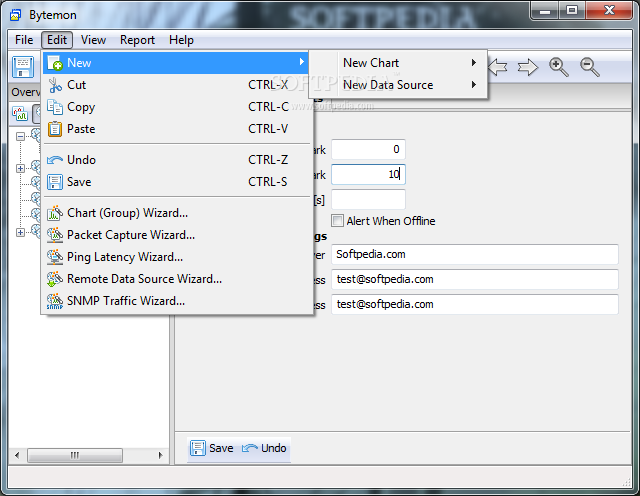Launch Chart (Group) Wizard...
The width and height of the screenshot is (640, 496).
pyautogui.click(x=178, y=213)
